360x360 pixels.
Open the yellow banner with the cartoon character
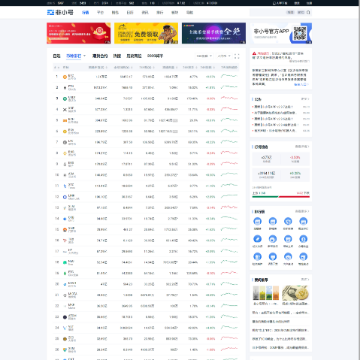click(x=146, y=33)
